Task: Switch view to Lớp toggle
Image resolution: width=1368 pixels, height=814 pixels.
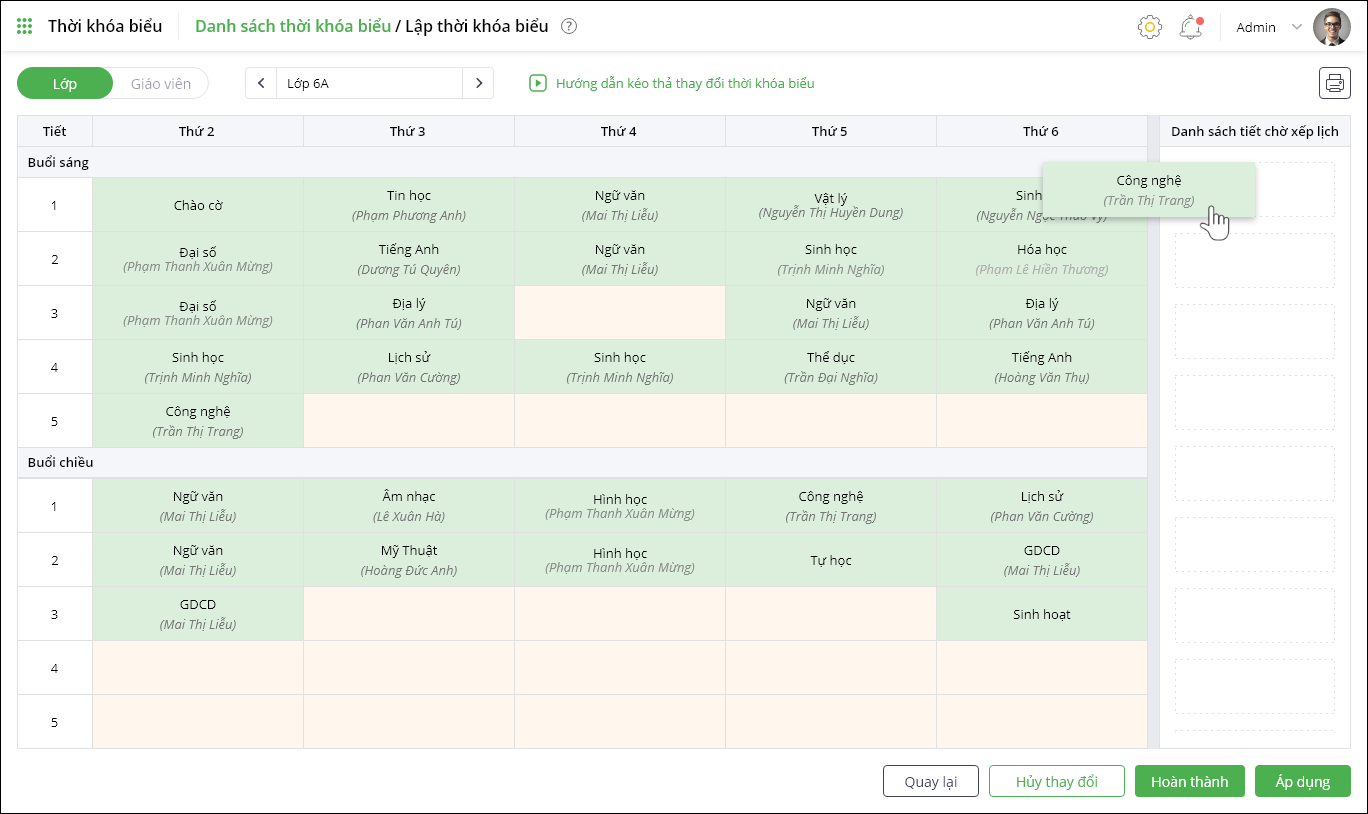Action: coord(65,84)
